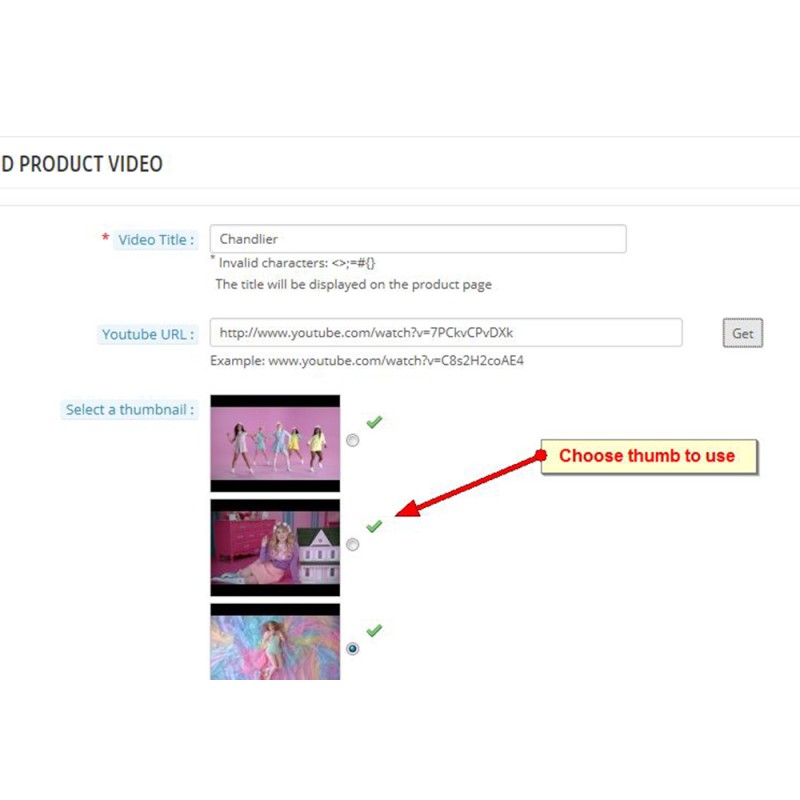Click the selected radio for pastel swirl thumbnail
This screenshot has width=800, height=800.
tap(352, 648)
